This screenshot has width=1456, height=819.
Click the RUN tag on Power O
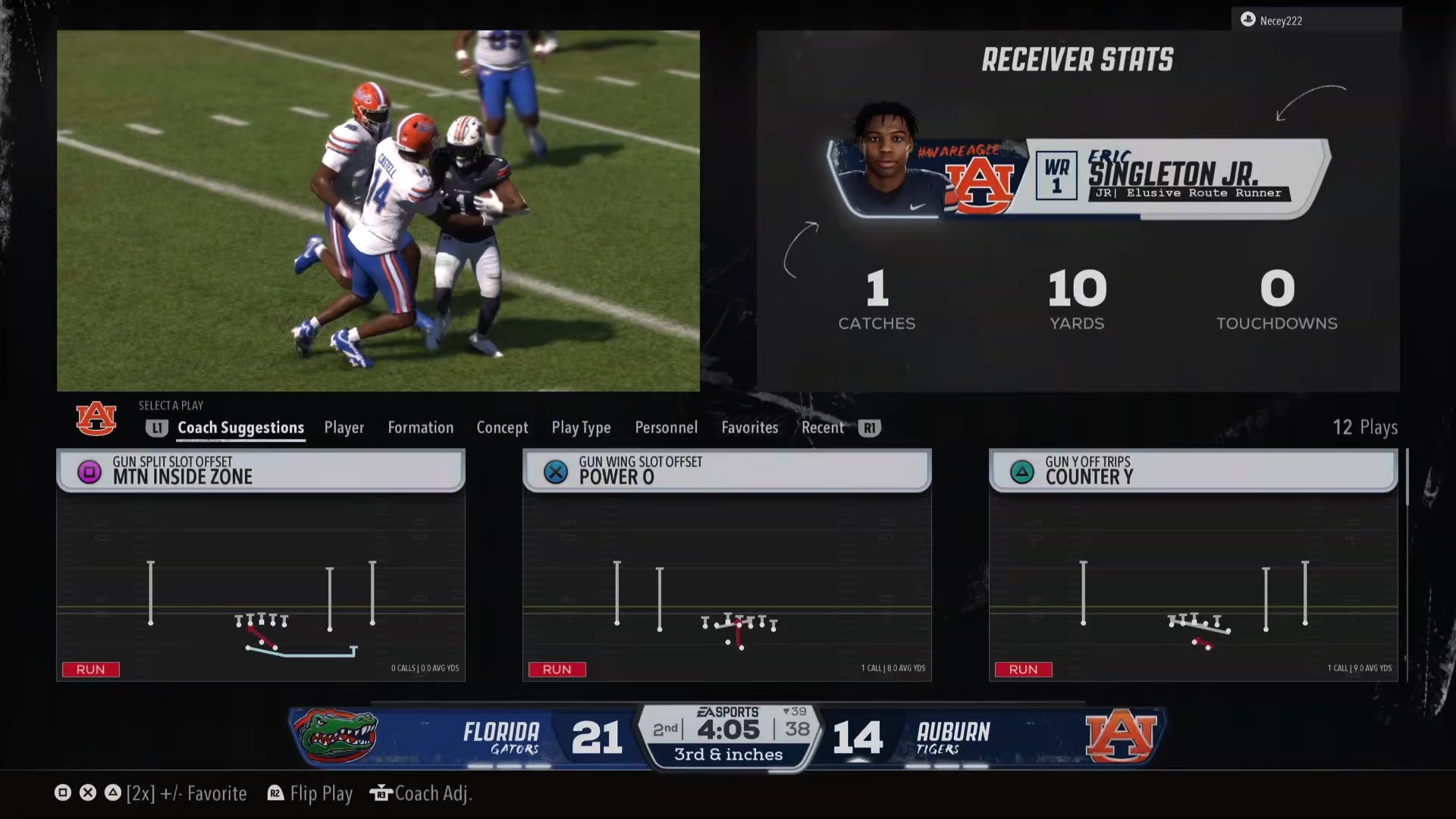(557, 669)
